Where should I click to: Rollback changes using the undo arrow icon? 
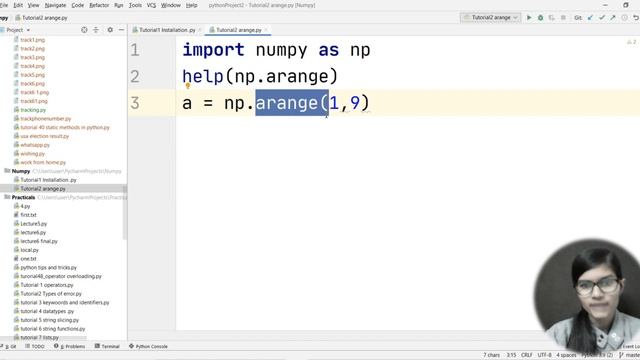pos(636,18)
